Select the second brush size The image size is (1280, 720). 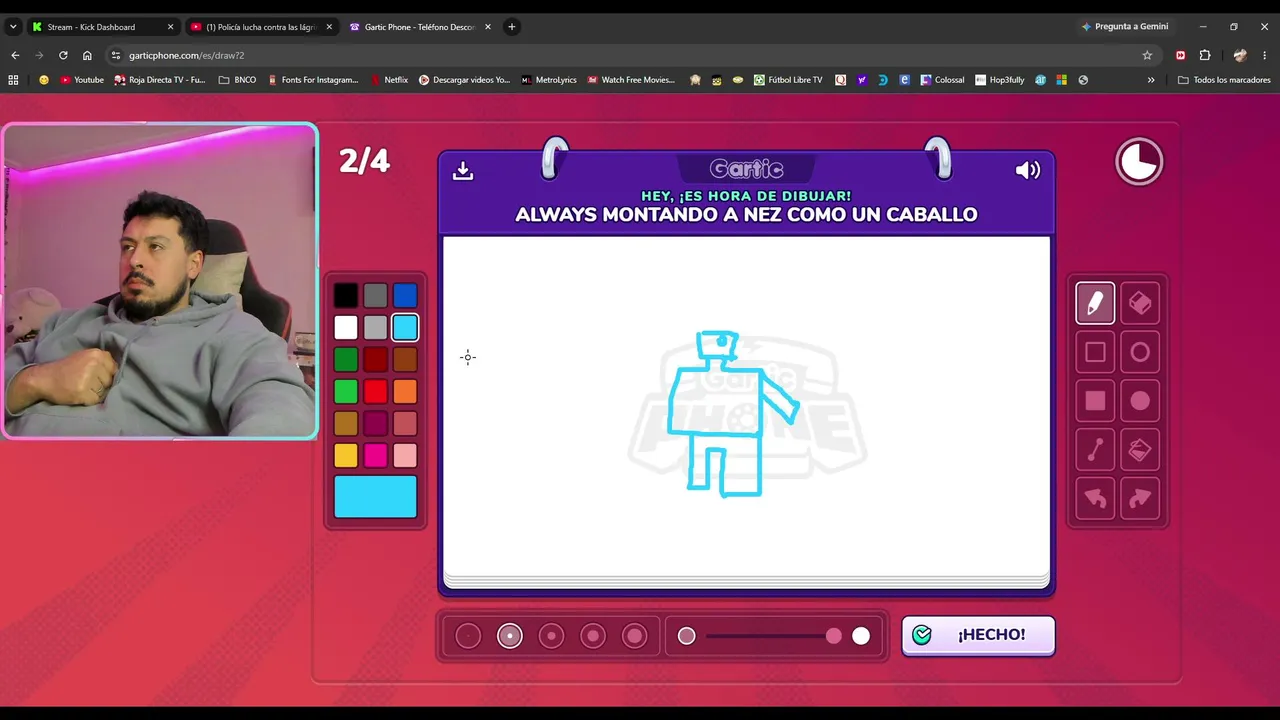(510, 636)
